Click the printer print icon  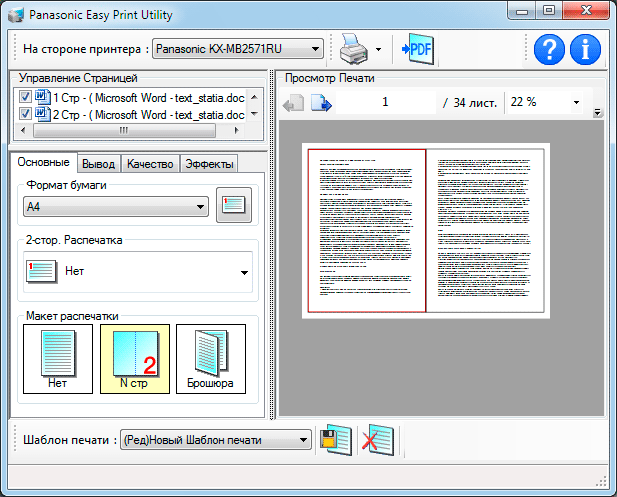coord(354,49)
